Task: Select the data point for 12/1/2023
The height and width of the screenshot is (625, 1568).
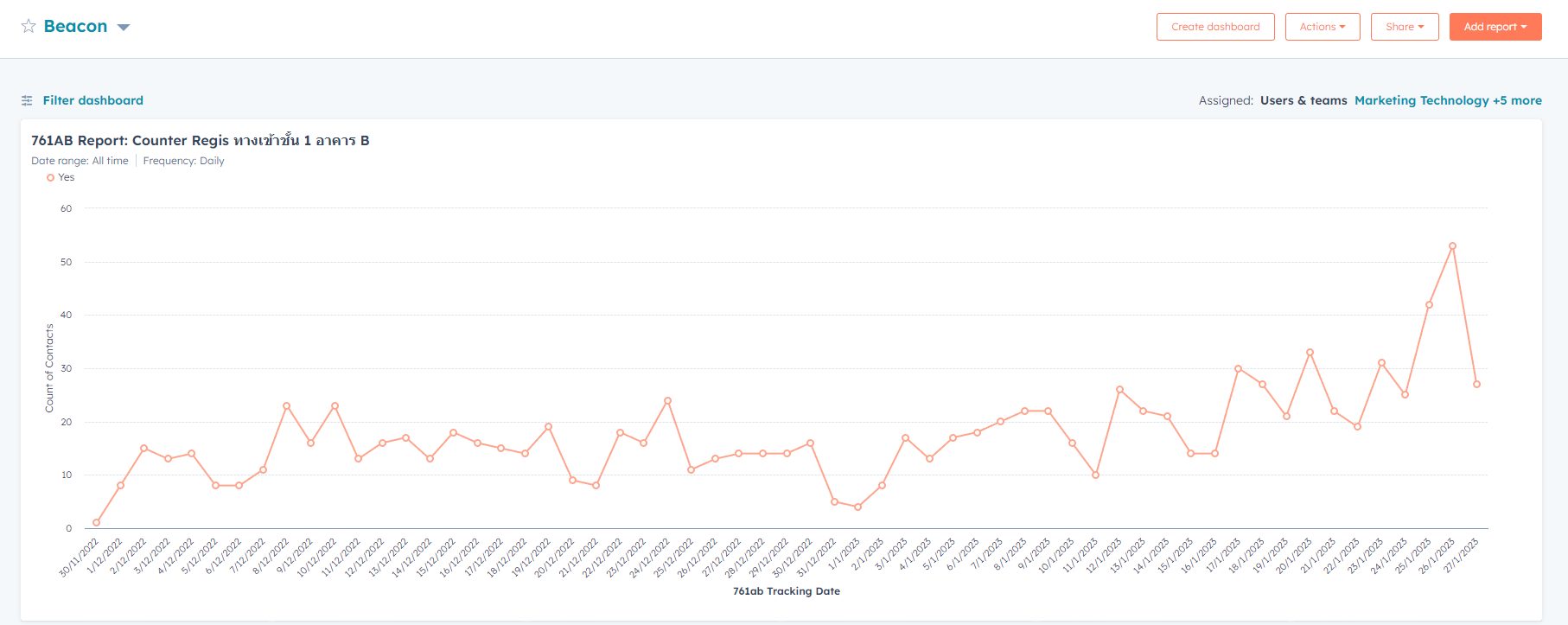Action: (x=1119, y=389)
